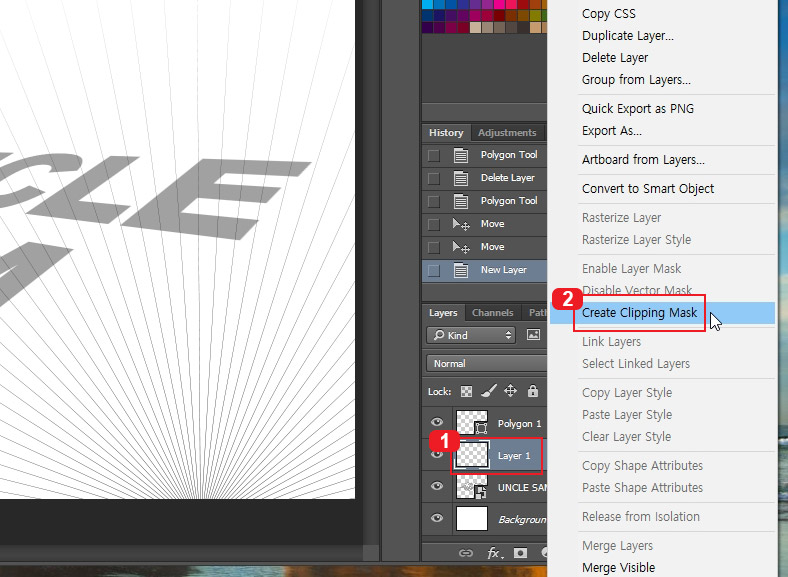Pick the magenta-pink swatch
Viewport: 788px width, 577px height.
[x=499, y=5]
